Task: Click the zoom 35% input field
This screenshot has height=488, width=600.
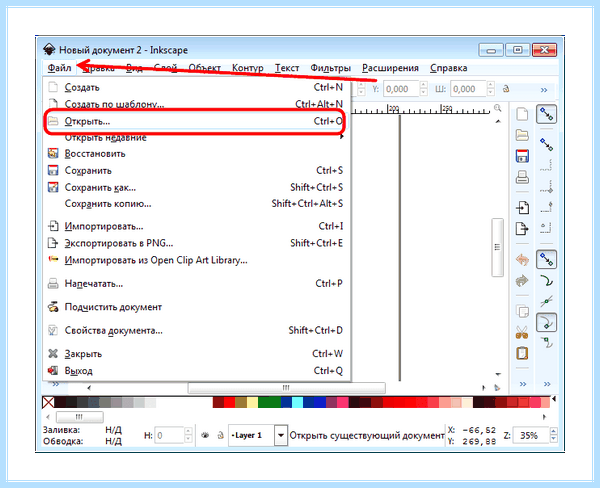Action: 531,435
